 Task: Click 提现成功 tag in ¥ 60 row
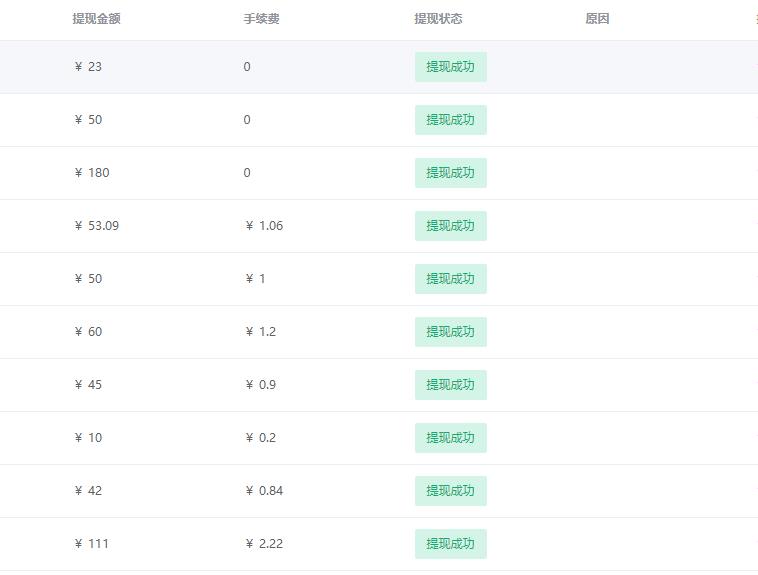tap(451, 332)
